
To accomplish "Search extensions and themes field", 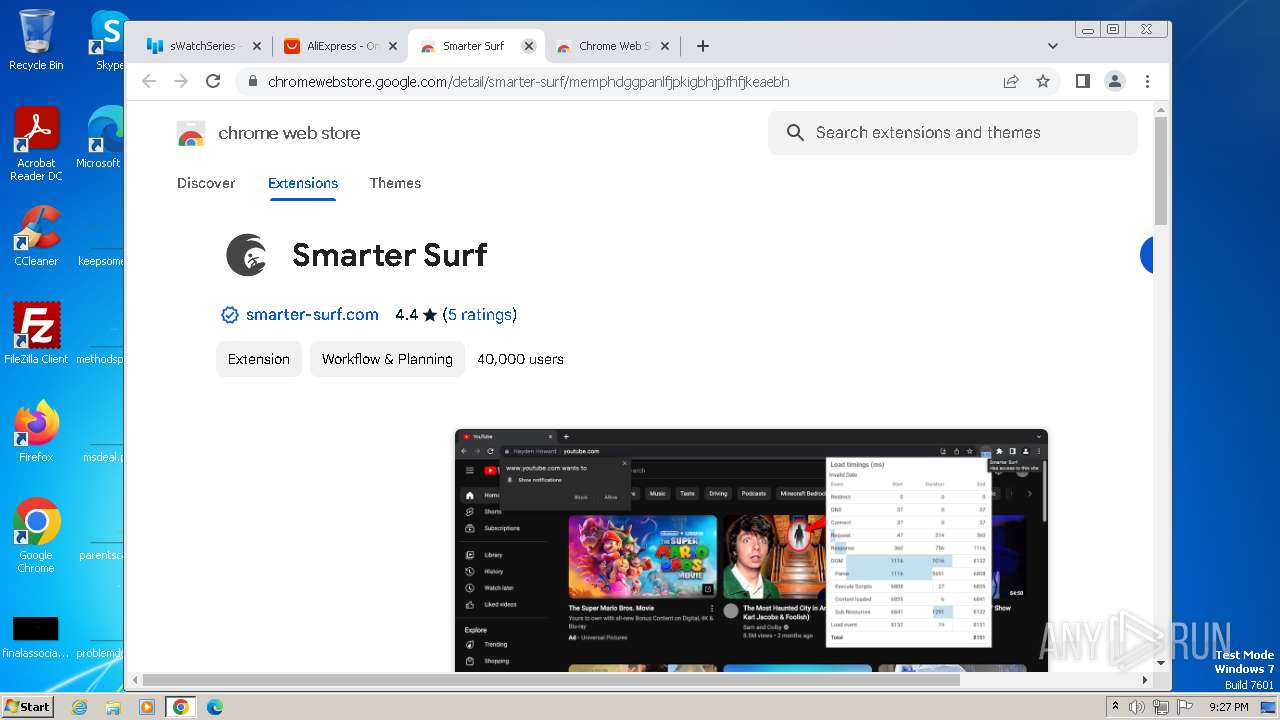I will (x=952, y=133).
